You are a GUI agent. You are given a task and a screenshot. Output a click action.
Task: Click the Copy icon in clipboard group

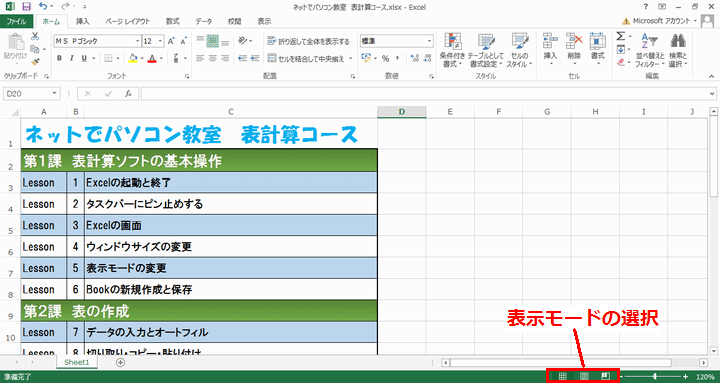click(x=35, y=49)
